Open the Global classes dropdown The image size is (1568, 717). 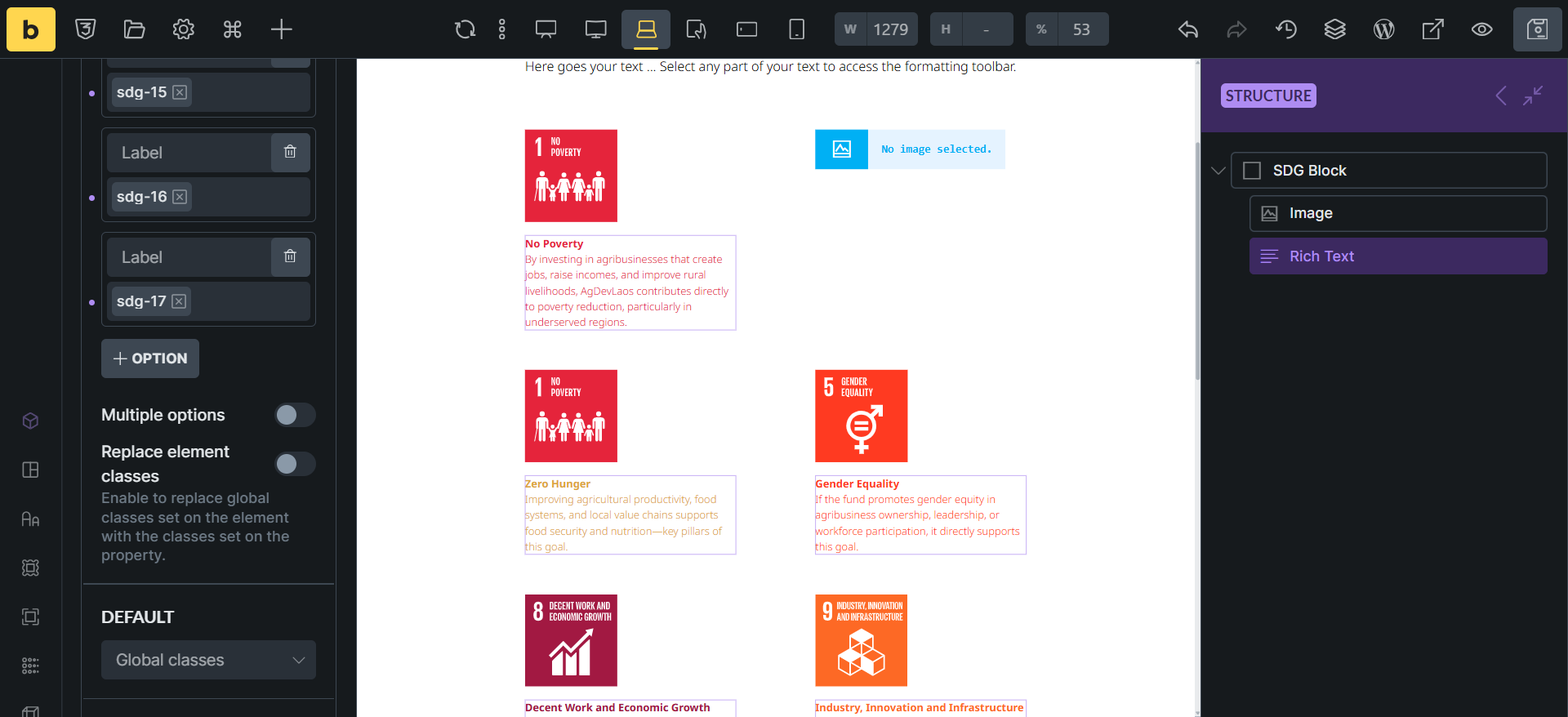click(x=208, y=660)
